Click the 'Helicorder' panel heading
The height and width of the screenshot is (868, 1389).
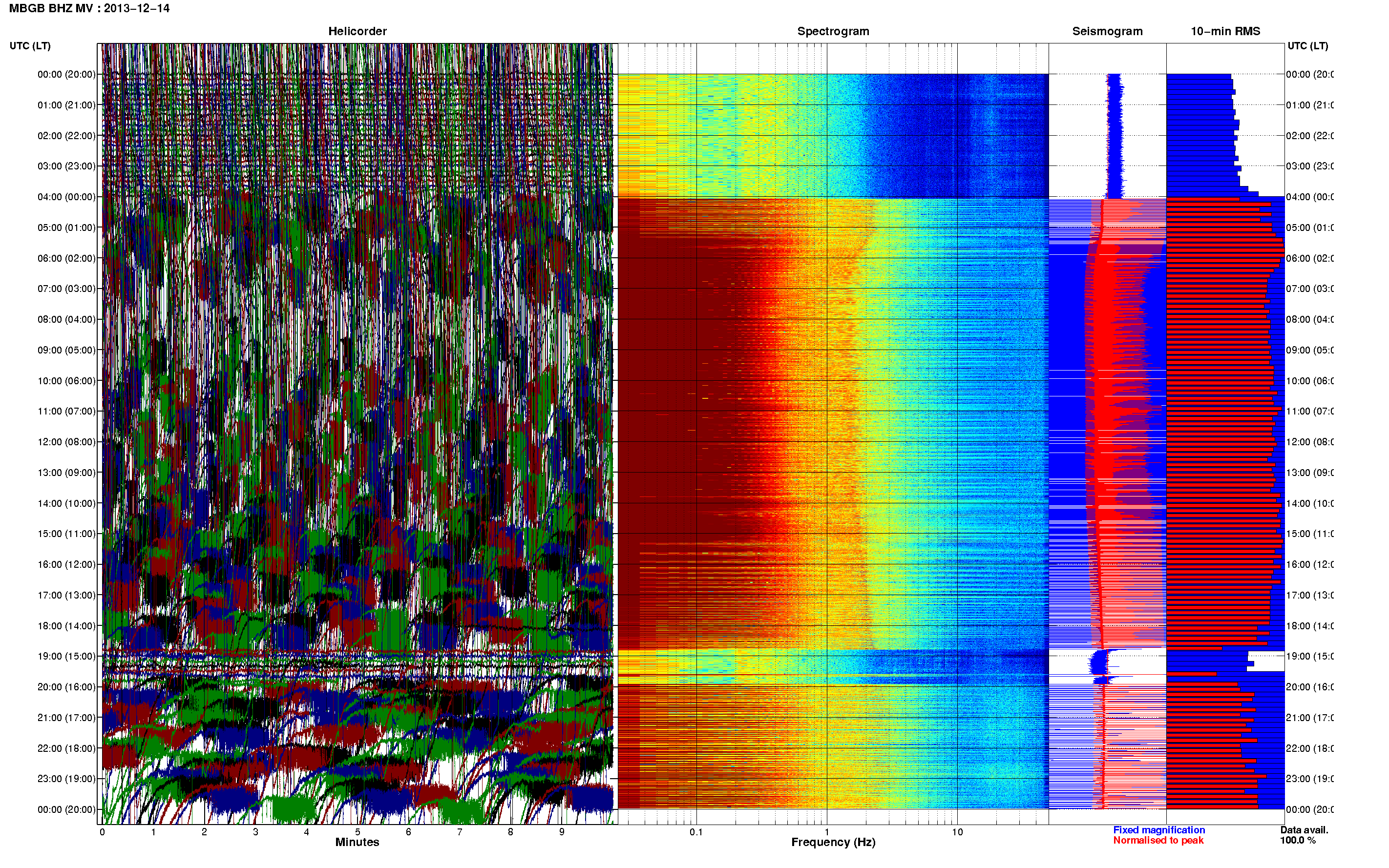point(357,31)
